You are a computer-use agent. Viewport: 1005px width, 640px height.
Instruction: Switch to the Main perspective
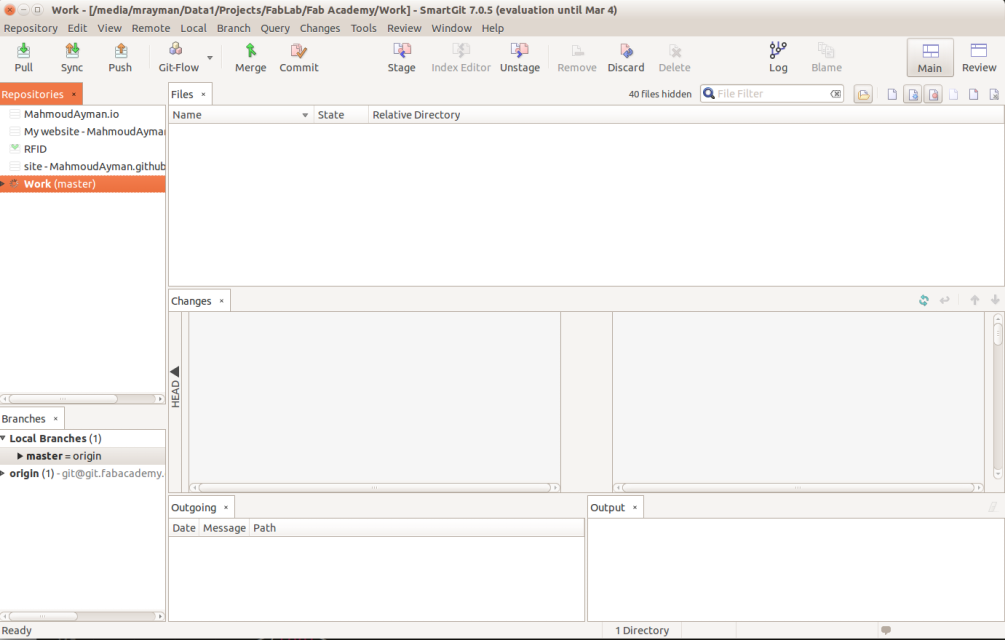pyautogui.click(x=930, y=58)
